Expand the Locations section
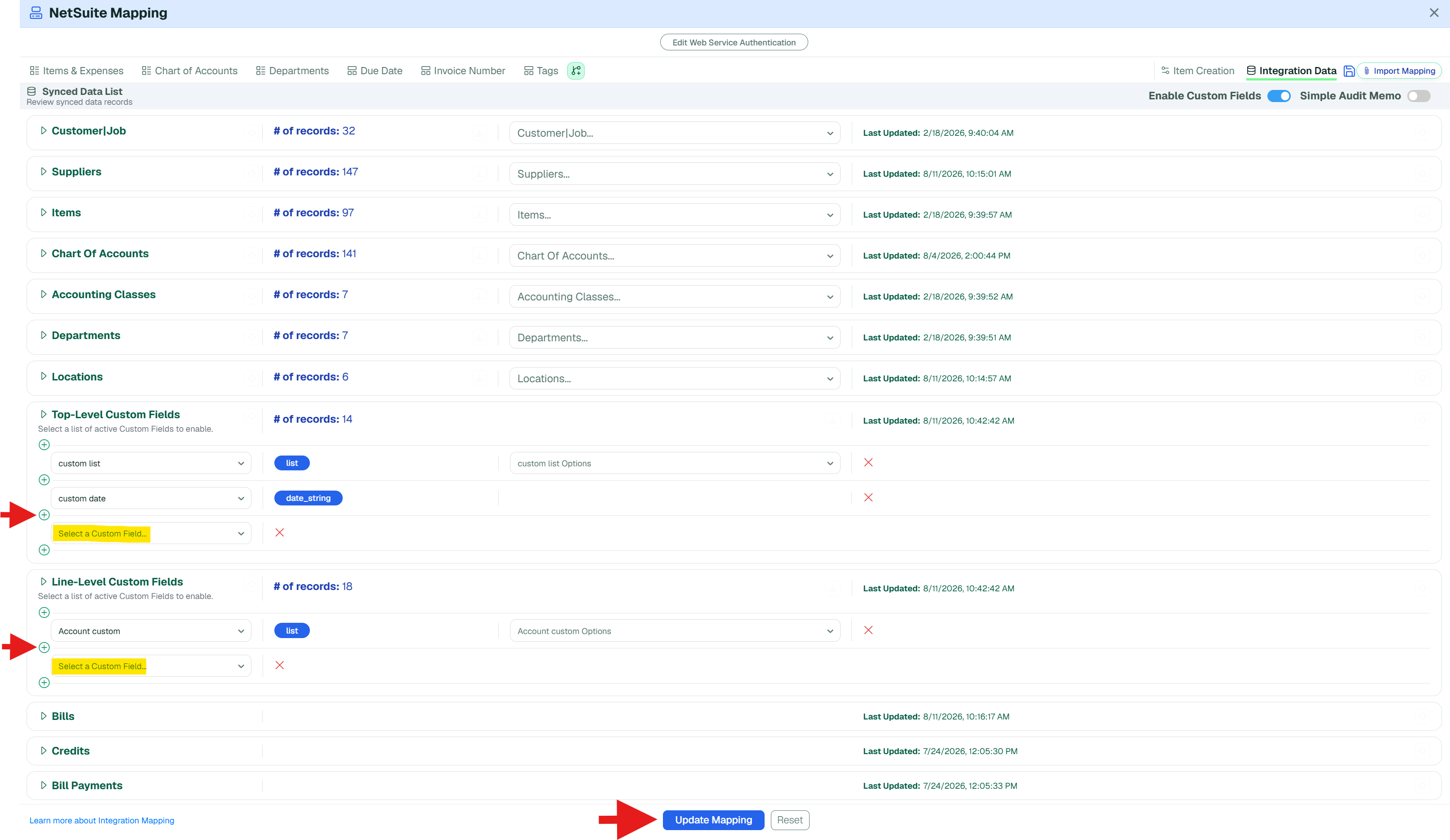 (x=44, y=376)
